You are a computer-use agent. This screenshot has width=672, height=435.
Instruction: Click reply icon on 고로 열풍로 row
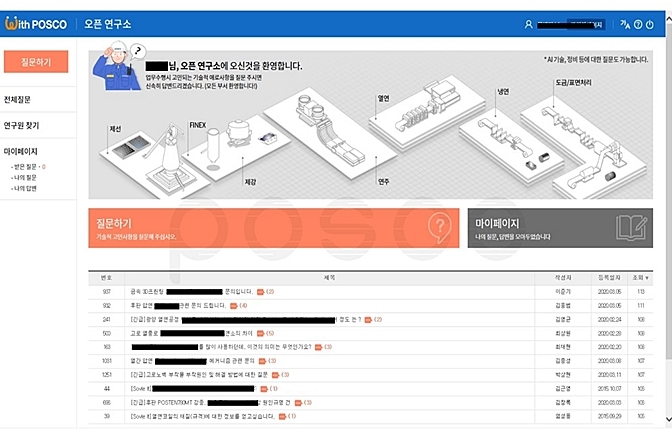click(x=260, y=333)
